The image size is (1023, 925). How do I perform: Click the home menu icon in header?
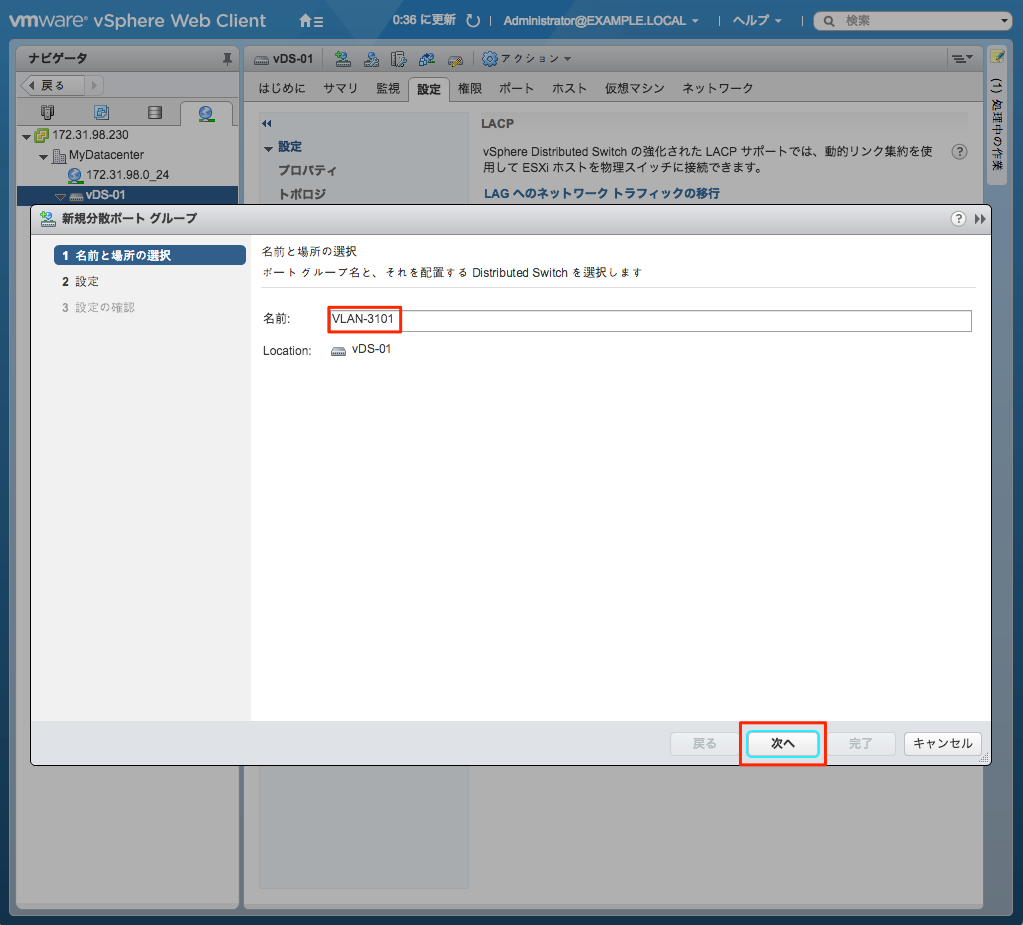tap(311, 21)
